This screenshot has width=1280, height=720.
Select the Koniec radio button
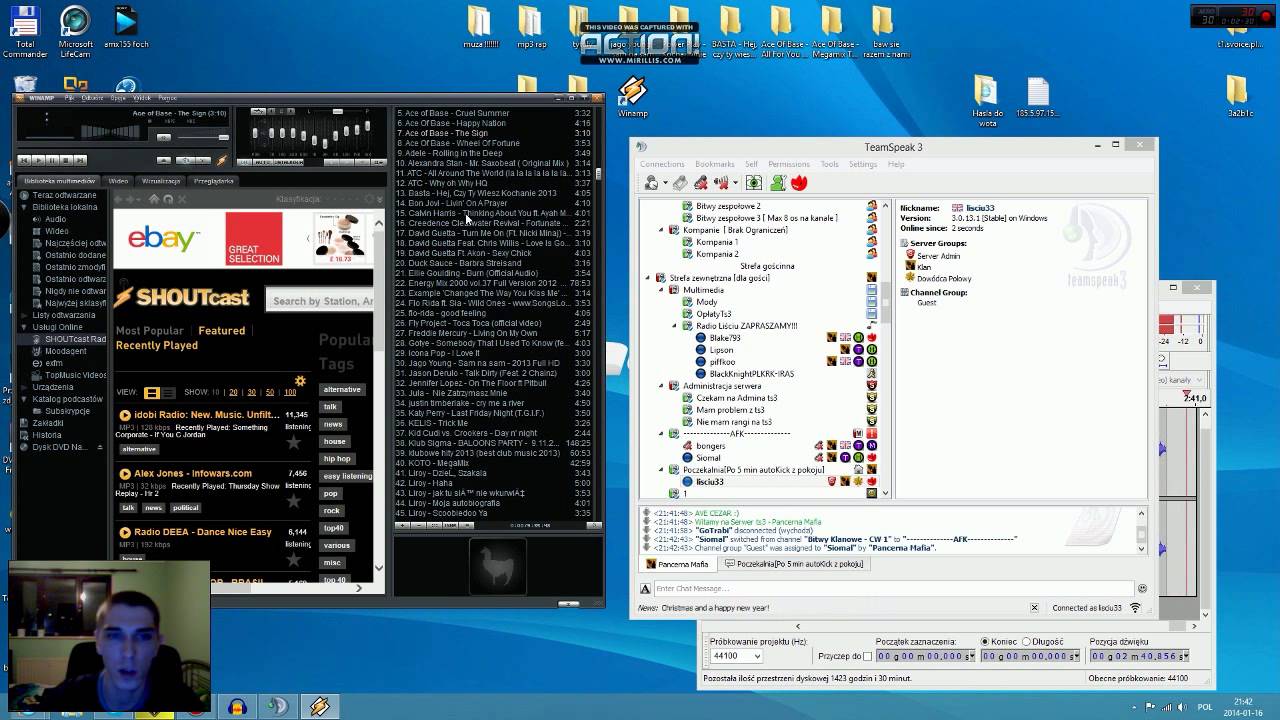pos(985,641)
